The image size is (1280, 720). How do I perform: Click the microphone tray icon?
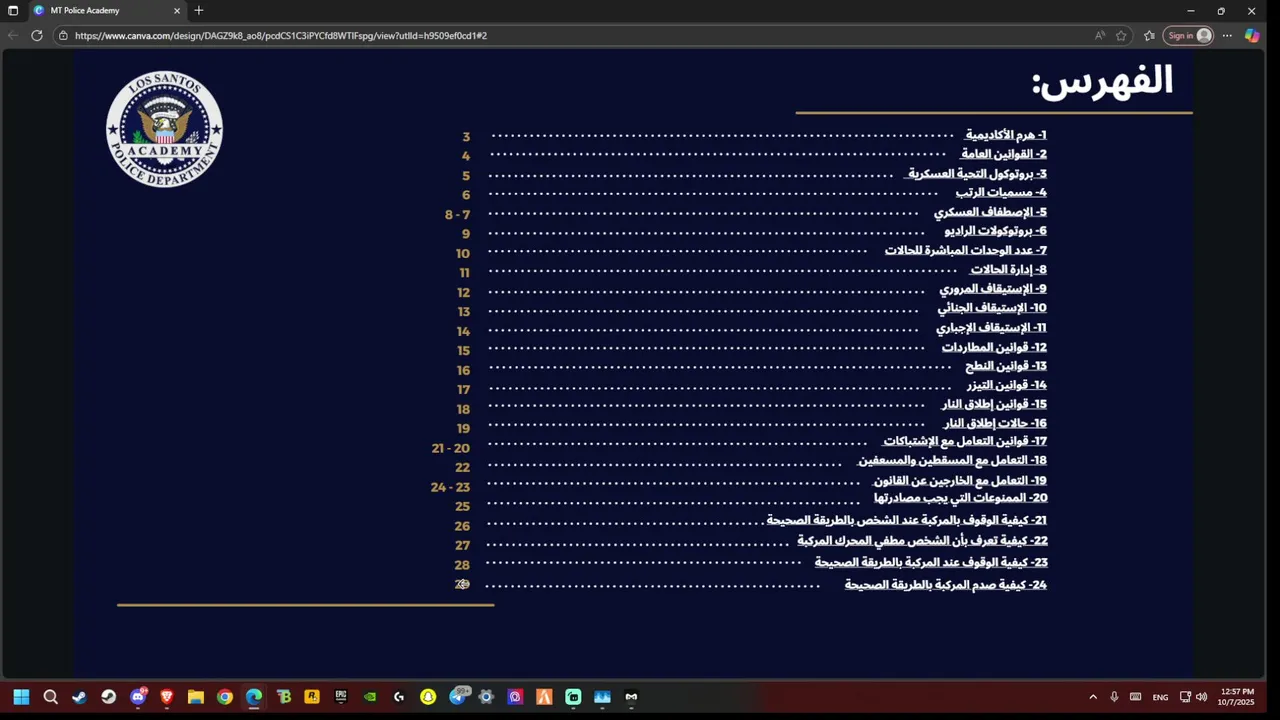1114,697
